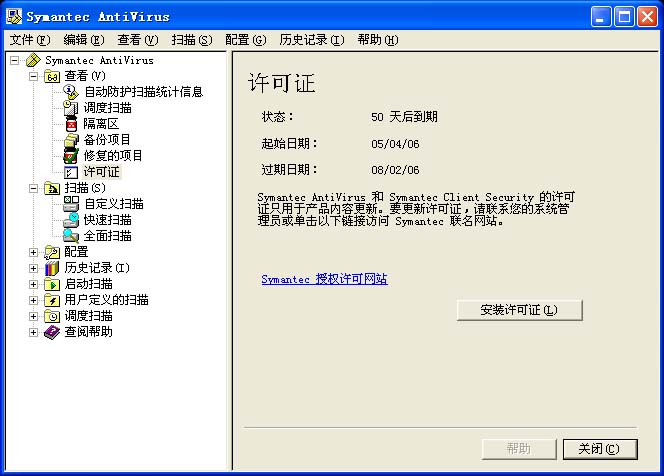The width and height of the screenshot is (664, 476).
Task: Open the 历史记录(I) menu in menu bar
Action: click(312, 40)
